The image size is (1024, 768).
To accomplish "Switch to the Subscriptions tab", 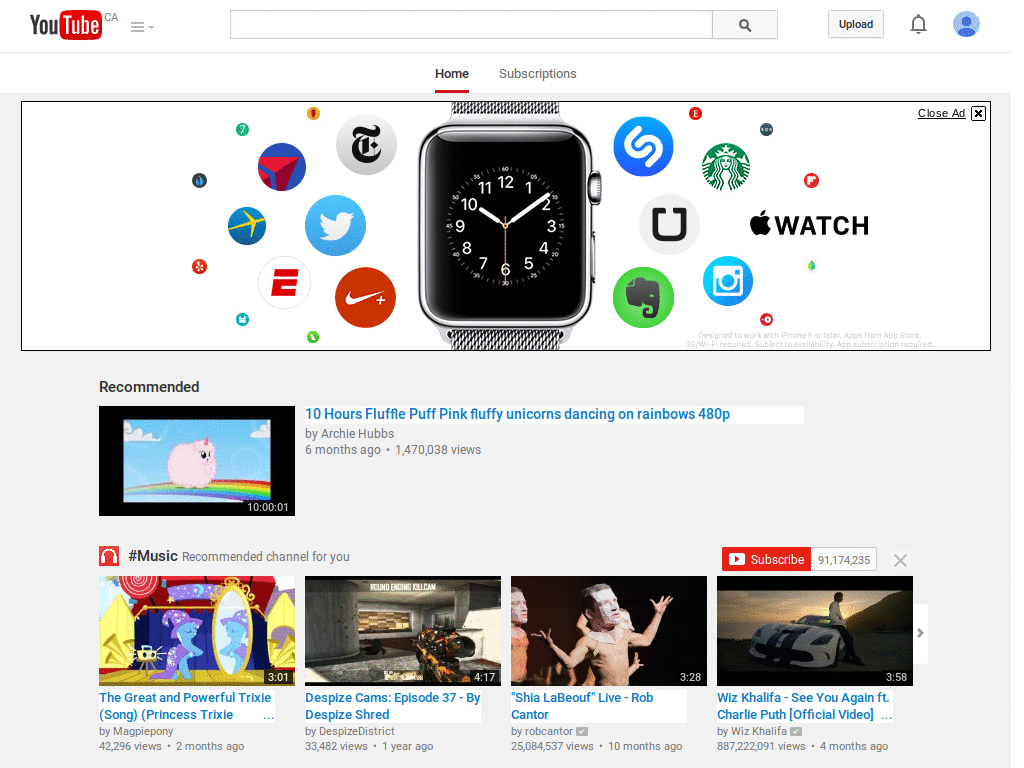I will point(537,74).
